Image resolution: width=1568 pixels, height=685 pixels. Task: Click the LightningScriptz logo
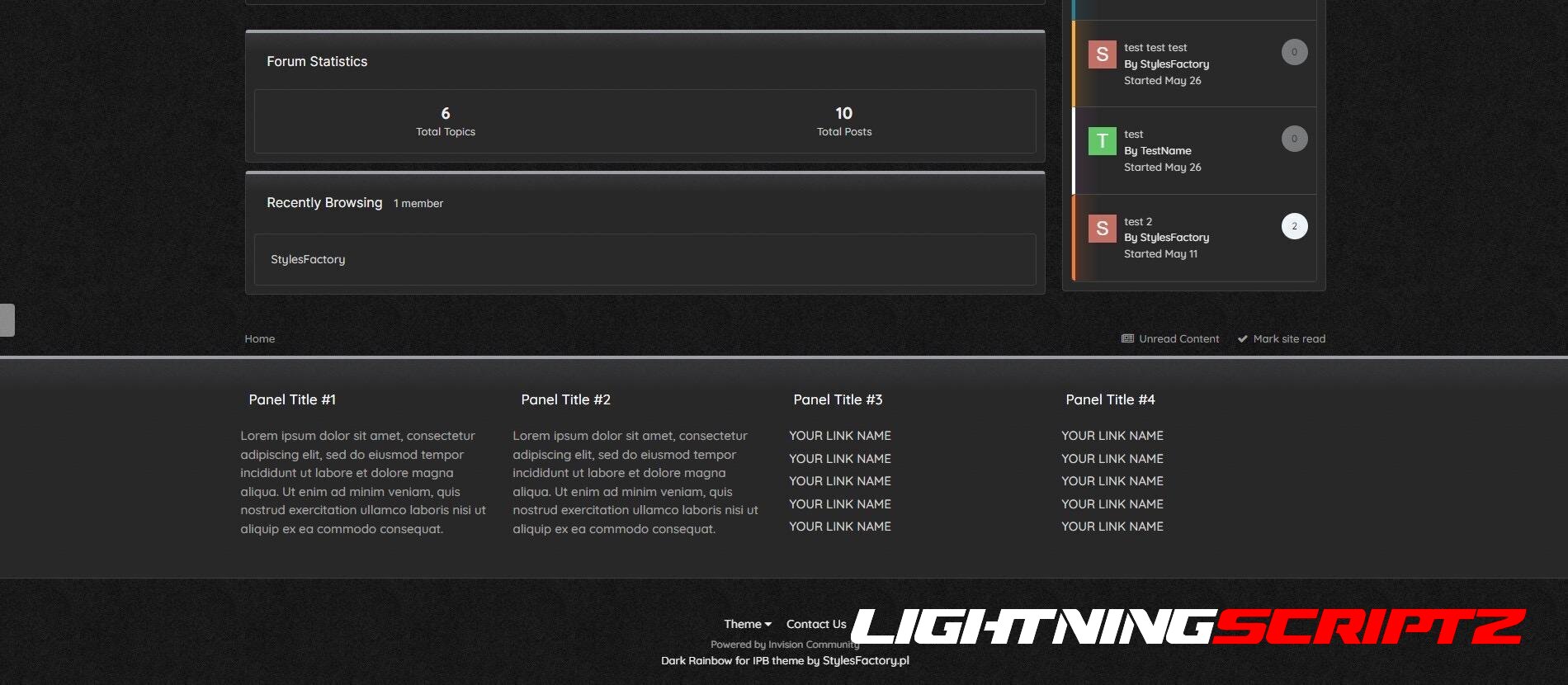[1188, 627]
